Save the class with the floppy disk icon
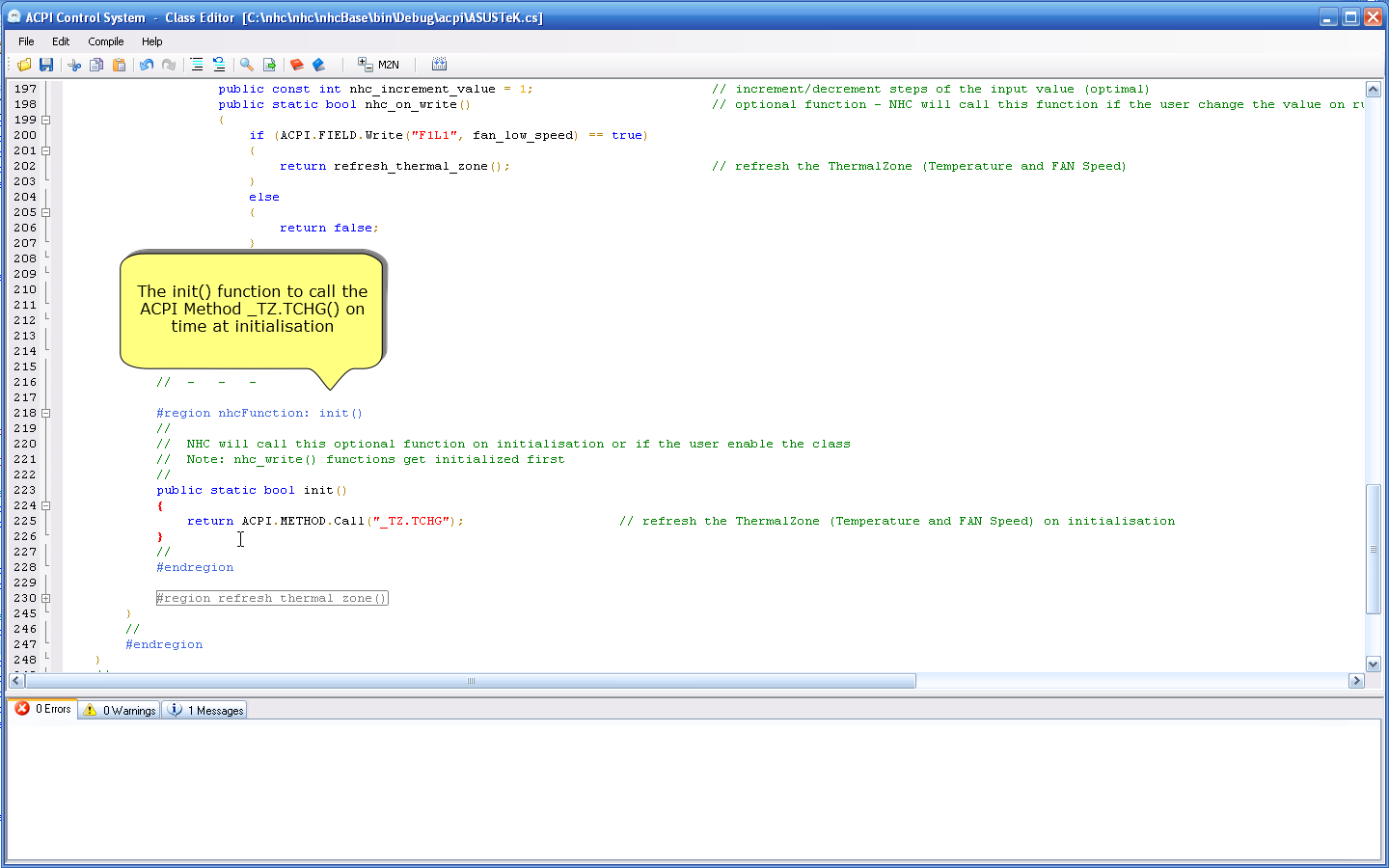Image resolution: width=1389 pixels, height=868 pixels. click(46, 65)
